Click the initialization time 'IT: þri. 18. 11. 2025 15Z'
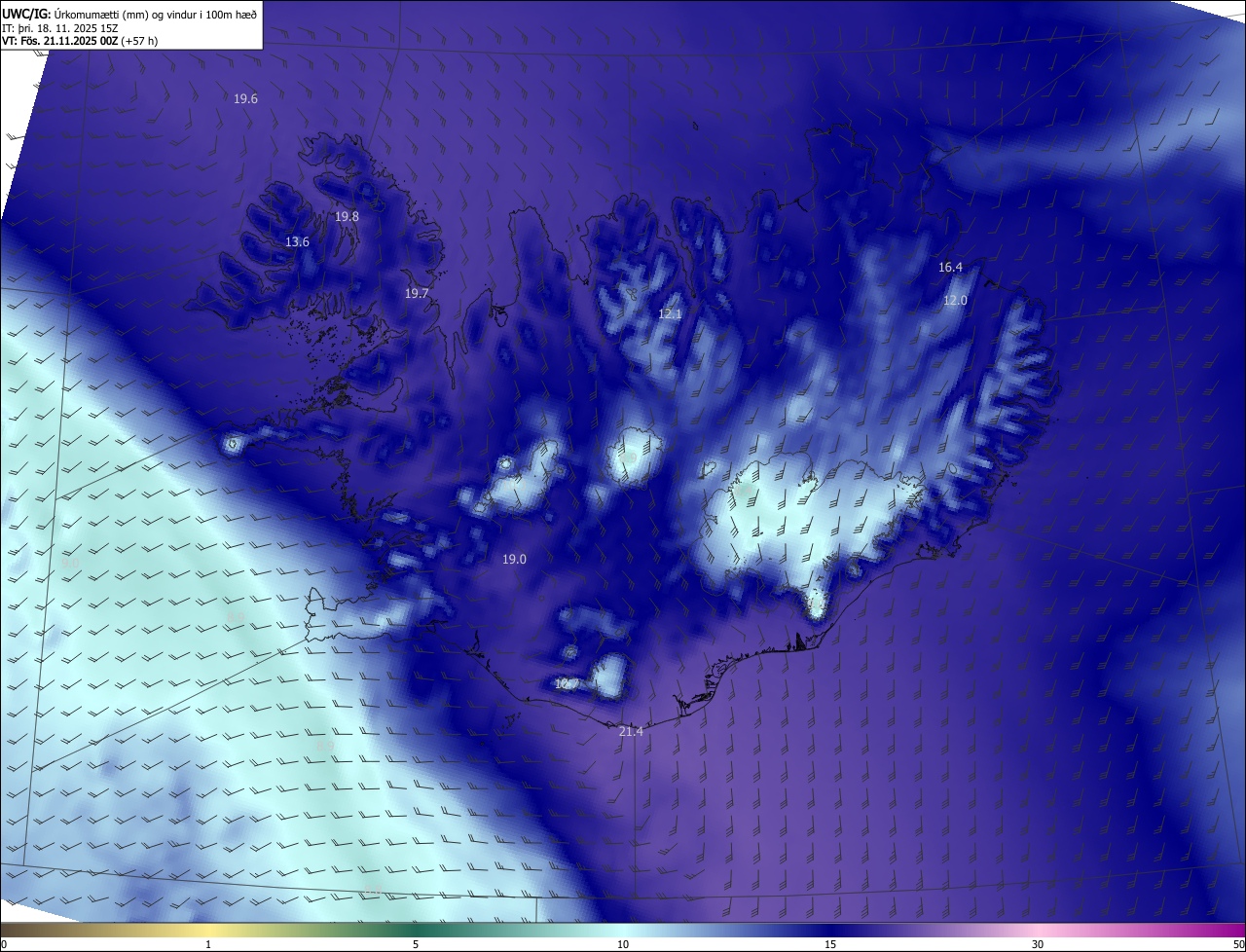This screenshot has width=1246, height=952. (x=60, y=28)
